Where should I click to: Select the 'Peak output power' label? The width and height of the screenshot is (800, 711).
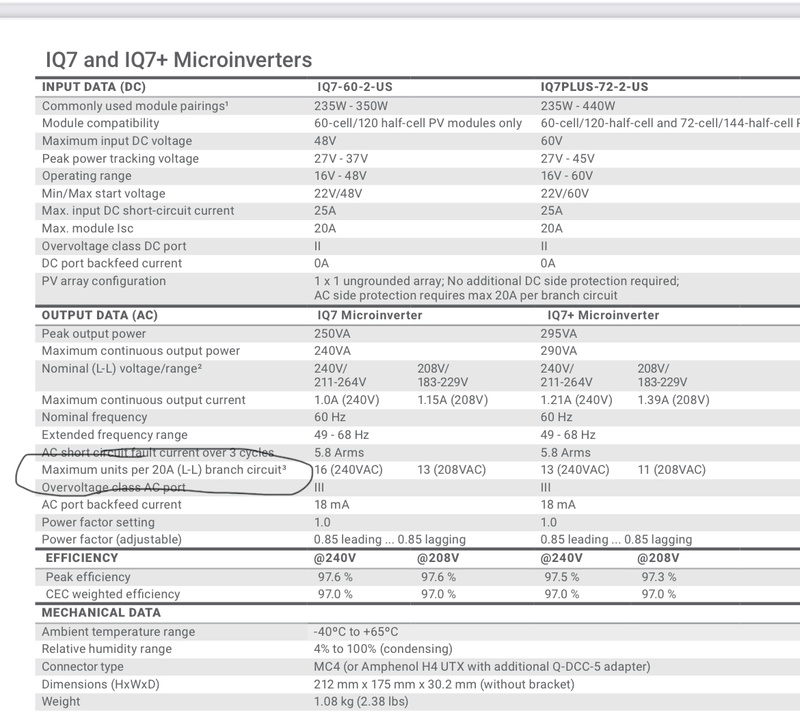[x=94, y=334]
